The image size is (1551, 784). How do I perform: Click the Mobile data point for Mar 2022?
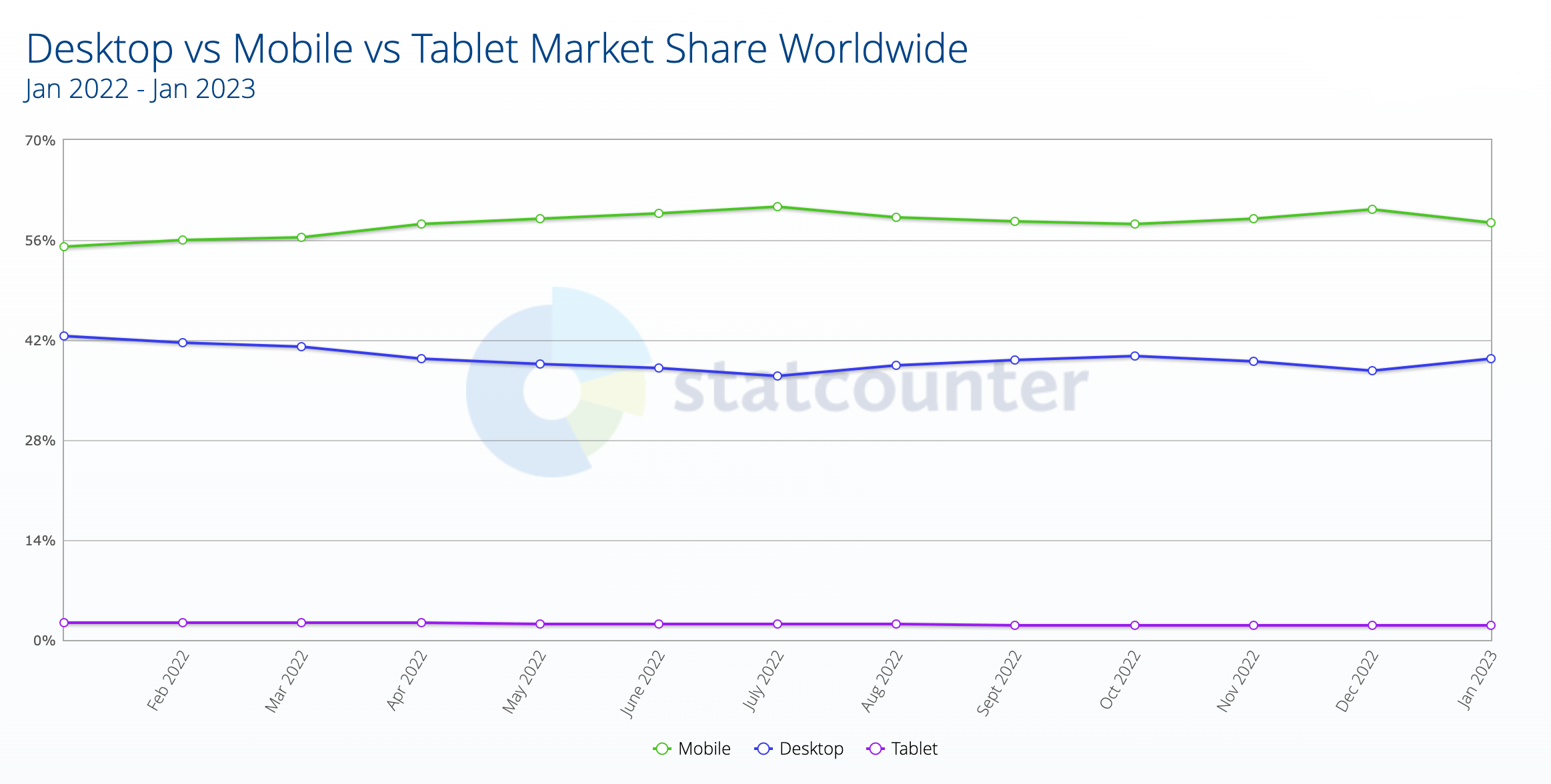click(301, 237)
